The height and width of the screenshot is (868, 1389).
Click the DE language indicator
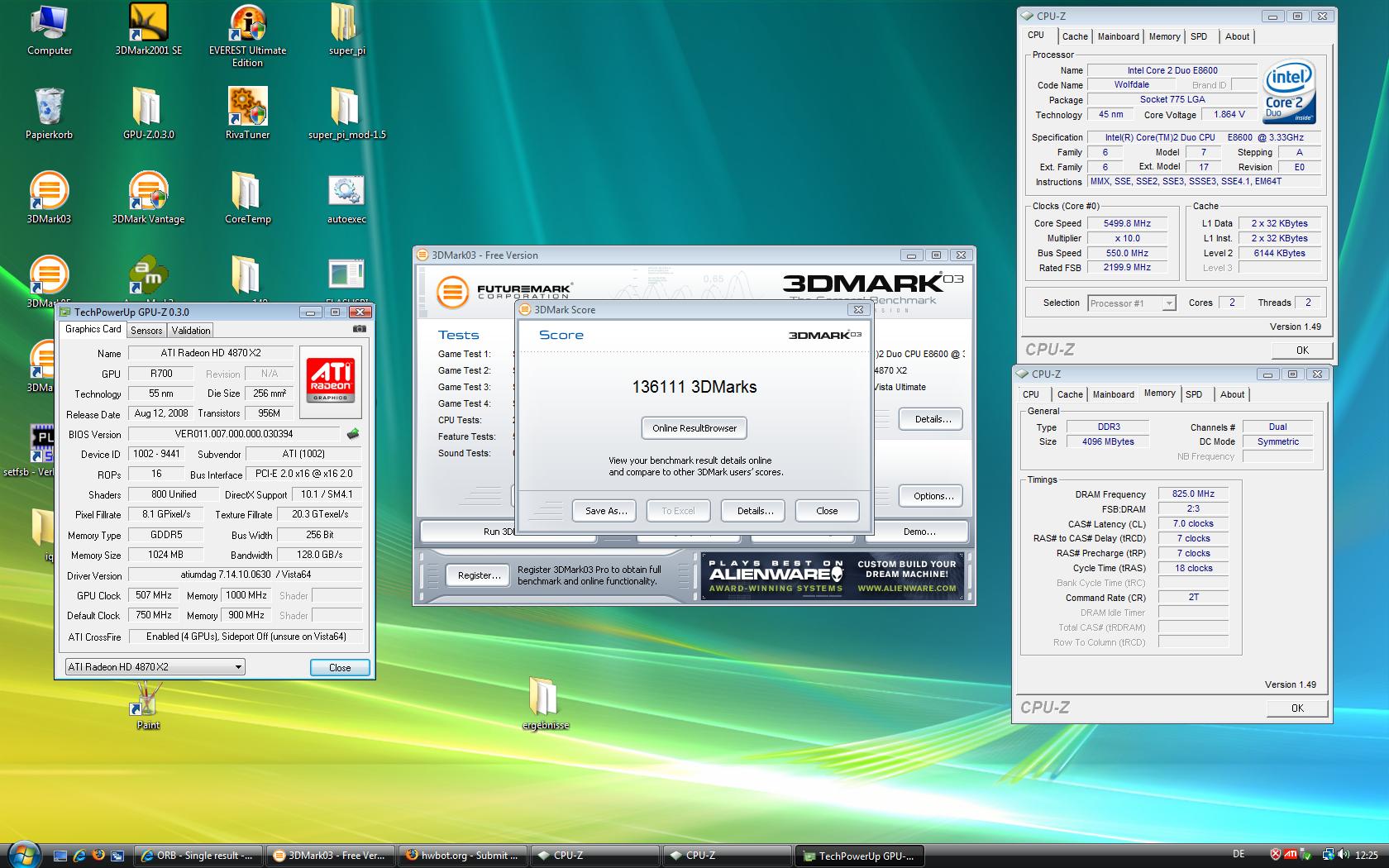tap(1239, 855)
